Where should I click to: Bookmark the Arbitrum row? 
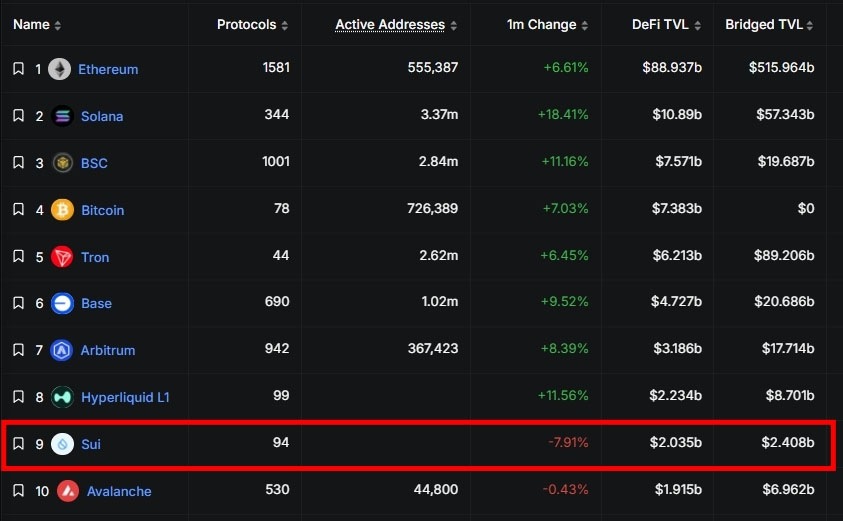18,350
